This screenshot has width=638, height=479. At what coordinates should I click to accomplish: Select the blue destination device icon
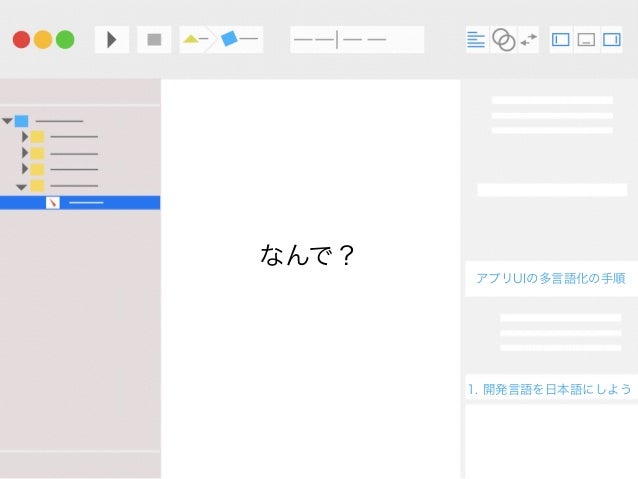(x=229, y=39)
